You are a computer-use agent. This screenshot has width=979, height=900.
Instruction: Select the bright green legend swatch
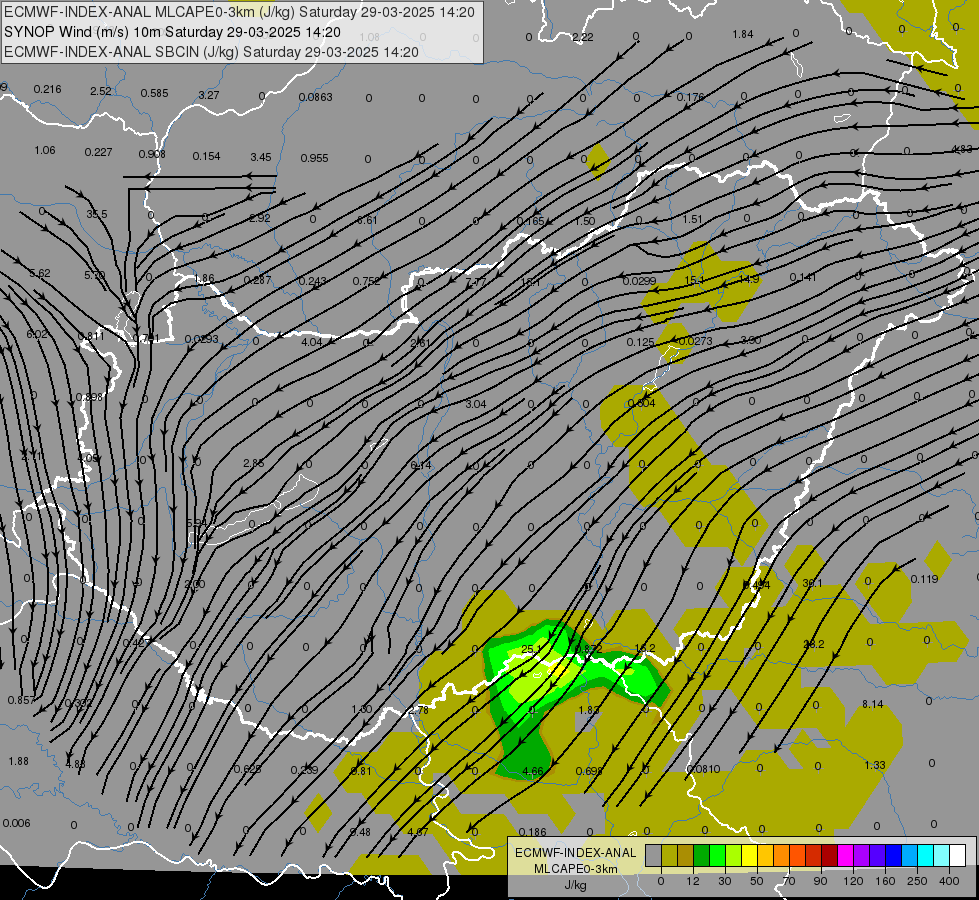coord(717,855)
